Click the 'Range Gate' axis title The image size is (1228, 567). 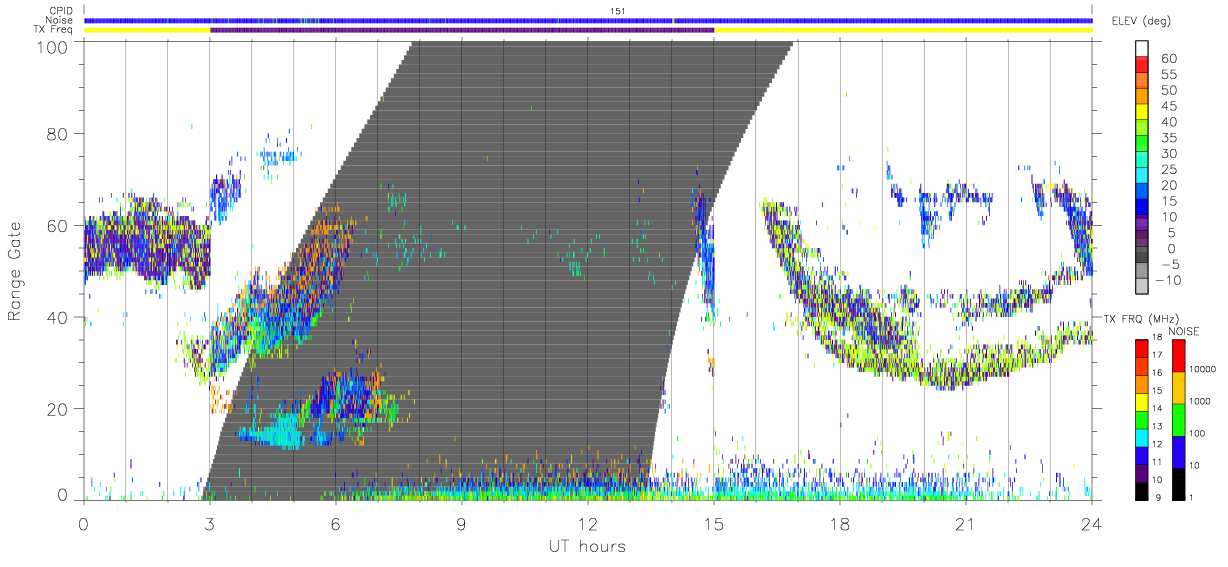(x=16, y=272)
